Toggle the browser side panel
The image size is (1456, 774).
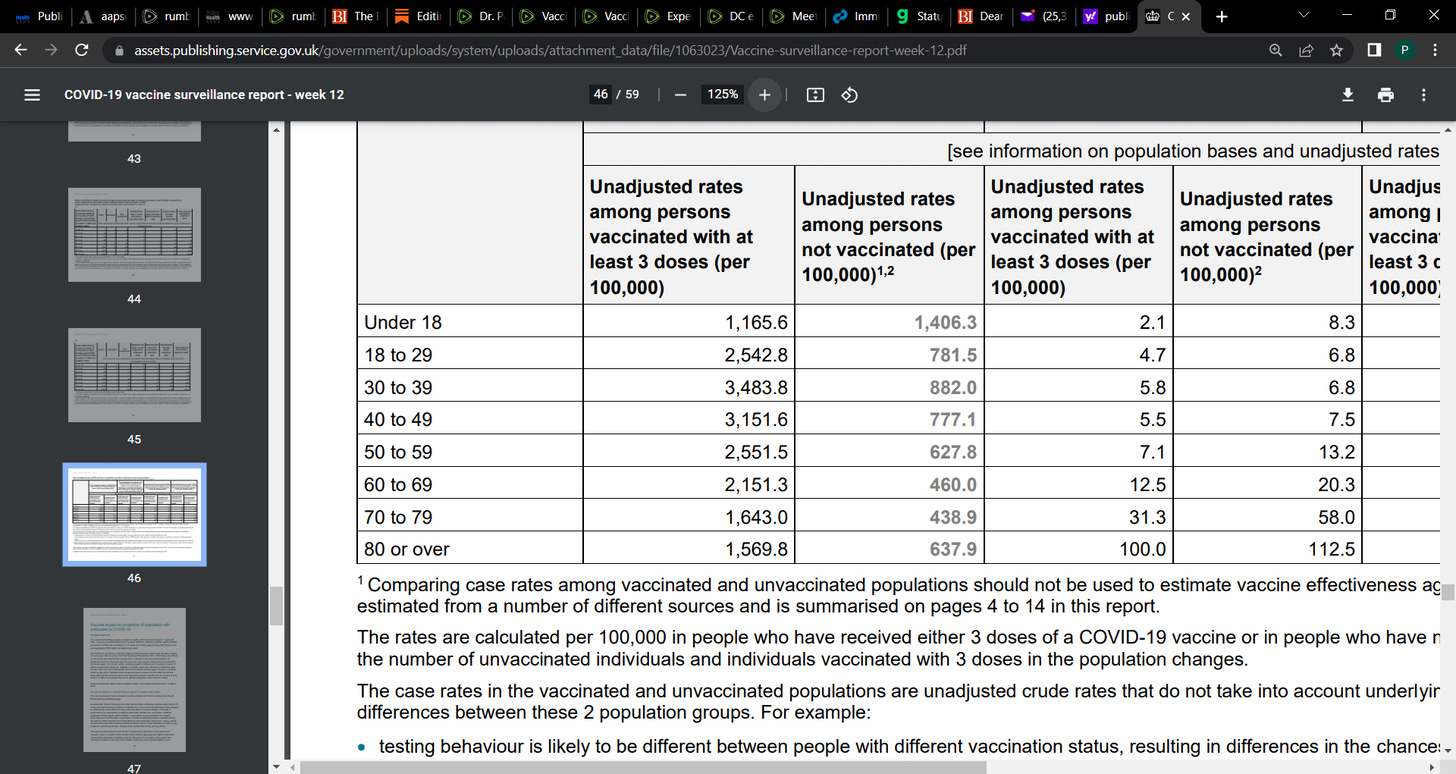pyautogui.click(x=1374, y=50)
